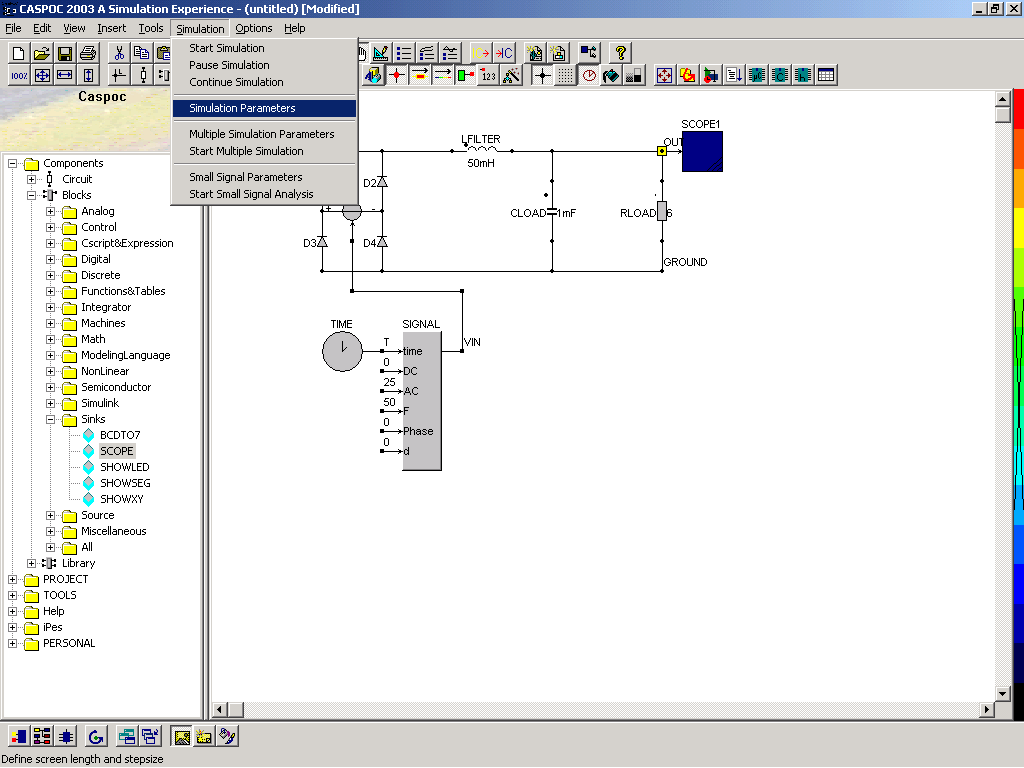Click the C code chip icon

pos(780,76)
